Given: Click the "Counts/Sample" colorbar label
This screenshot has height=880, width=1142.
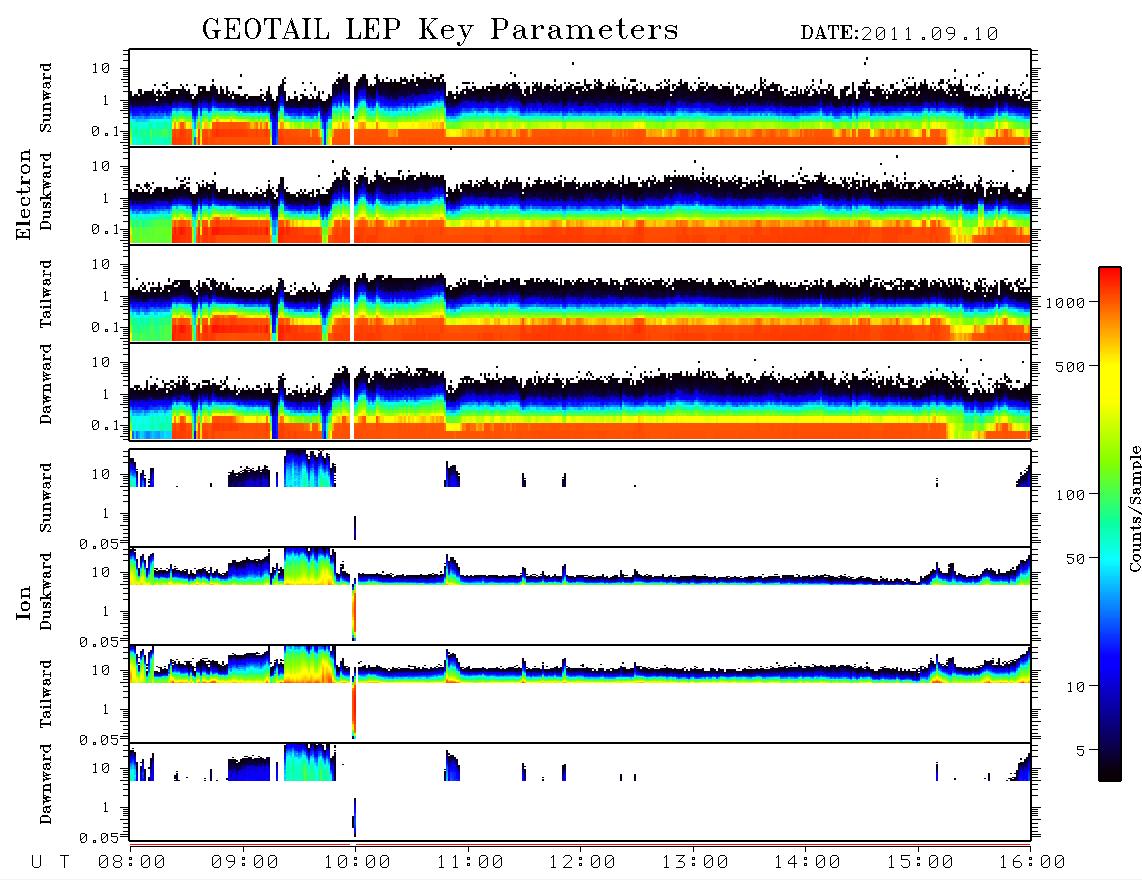Looking at the screenshot, I should point(1134,508).
